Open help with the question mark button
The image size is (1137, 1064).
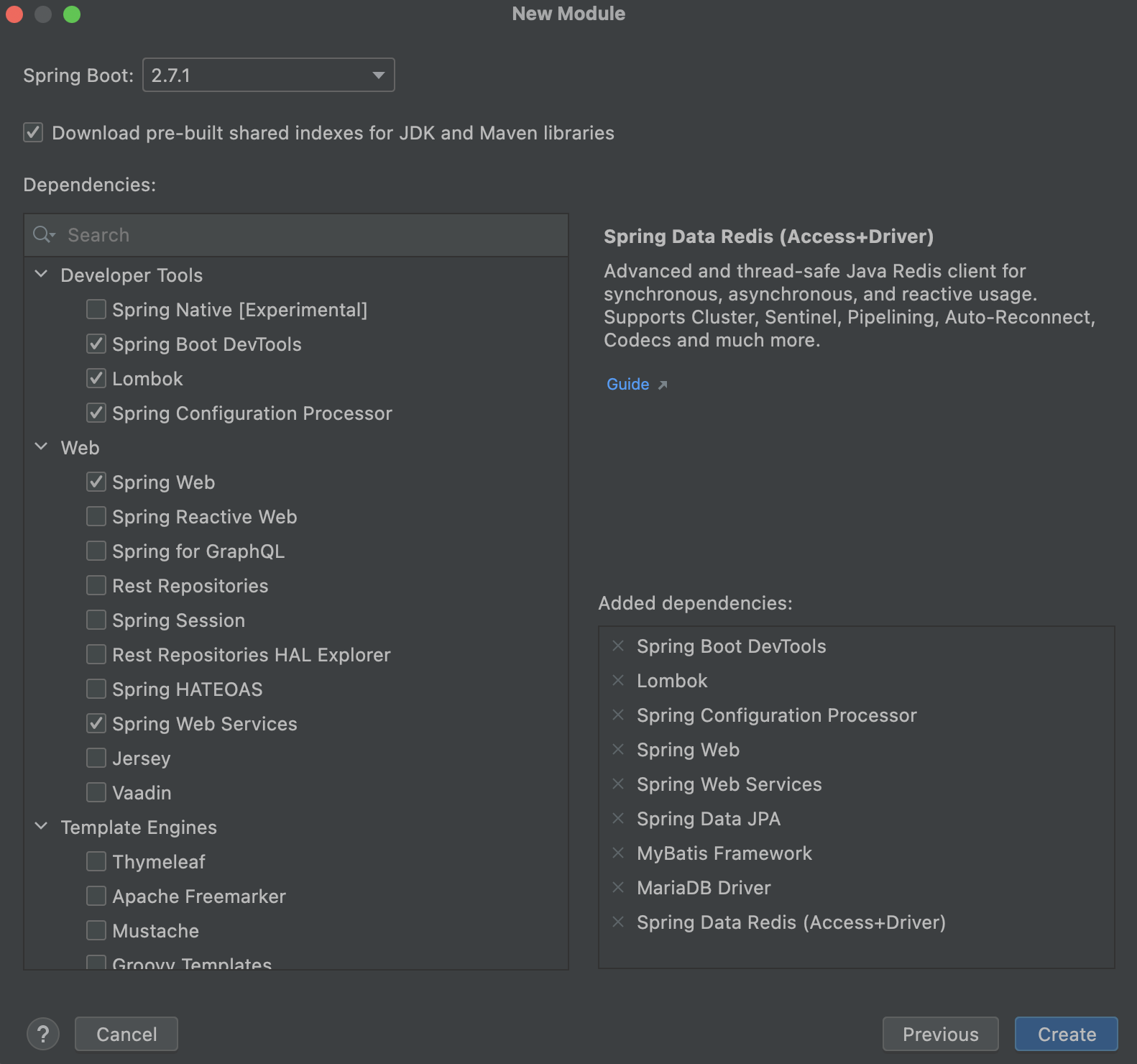[x=43, y=1034]
